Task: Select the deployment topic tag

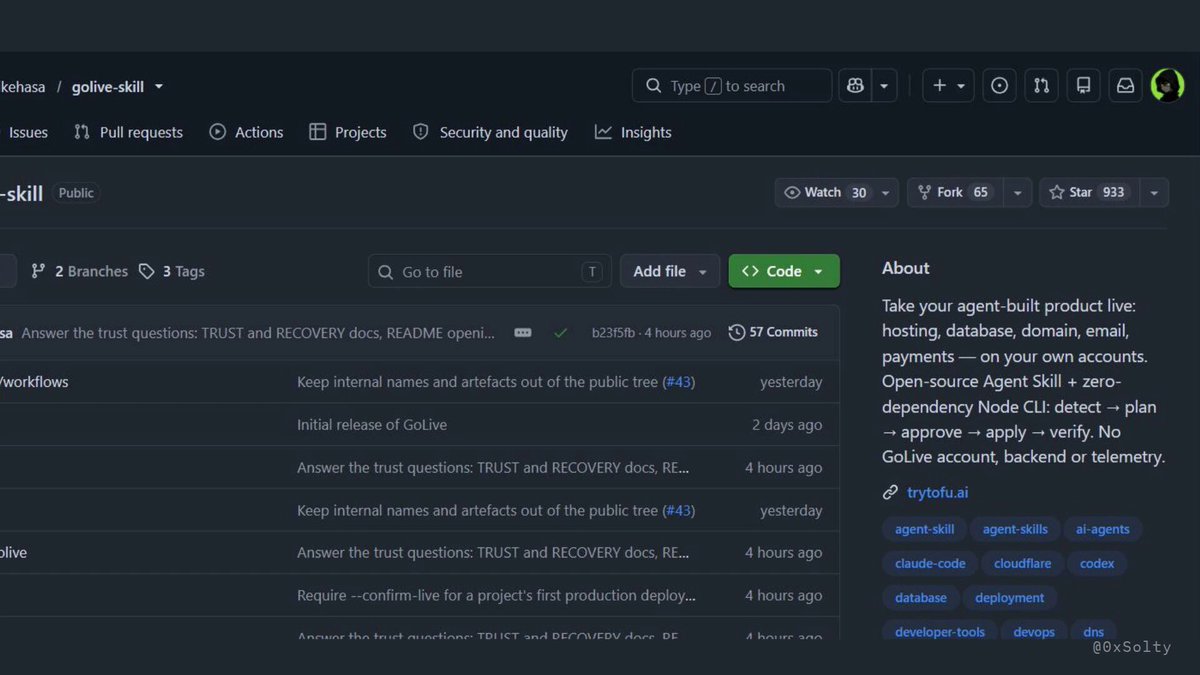Action: [1009, 597]
